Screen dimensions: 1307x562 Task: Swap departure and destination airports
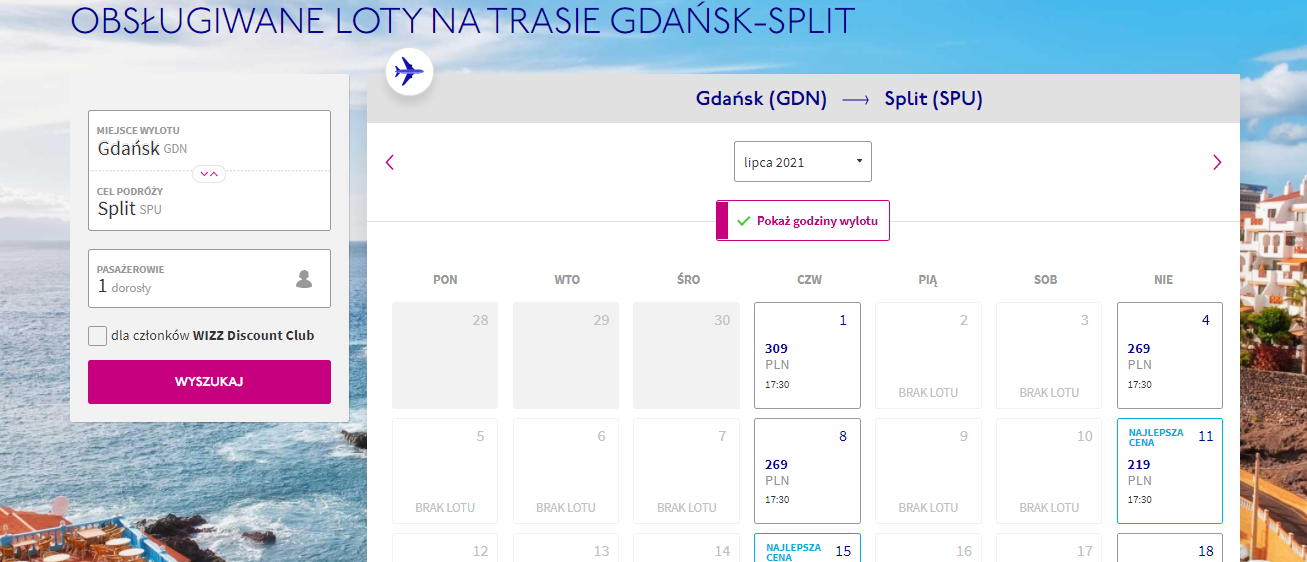point(209,173)
